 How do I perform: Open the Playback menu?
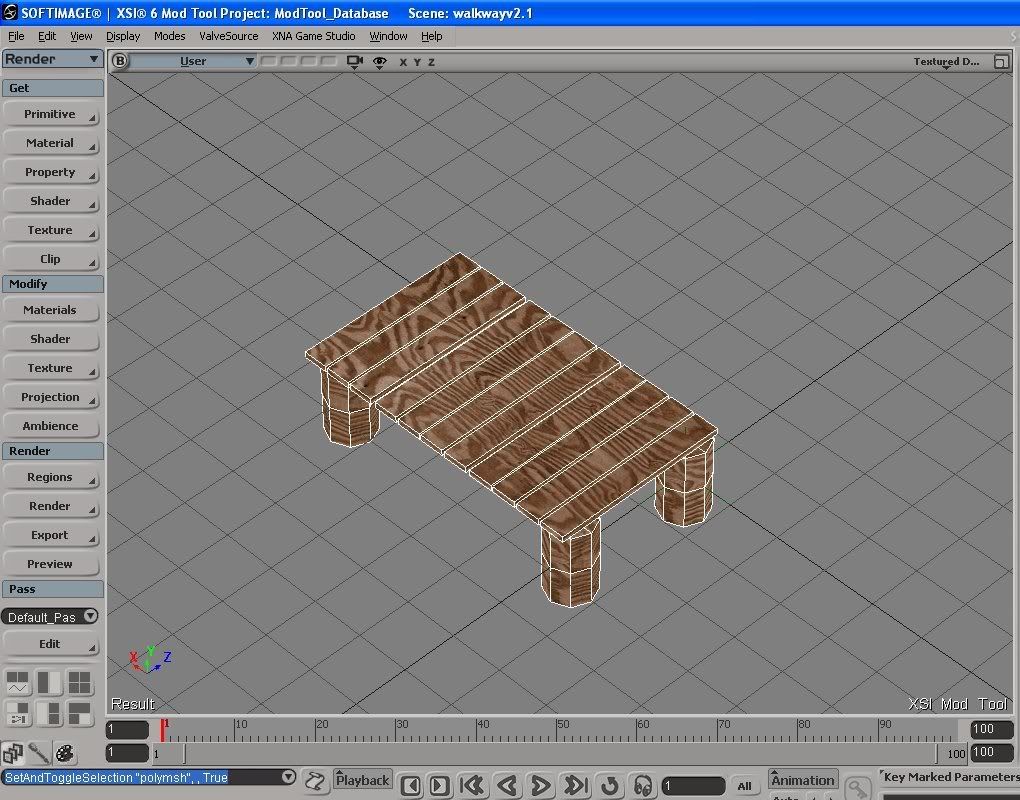tap(362, 780)
